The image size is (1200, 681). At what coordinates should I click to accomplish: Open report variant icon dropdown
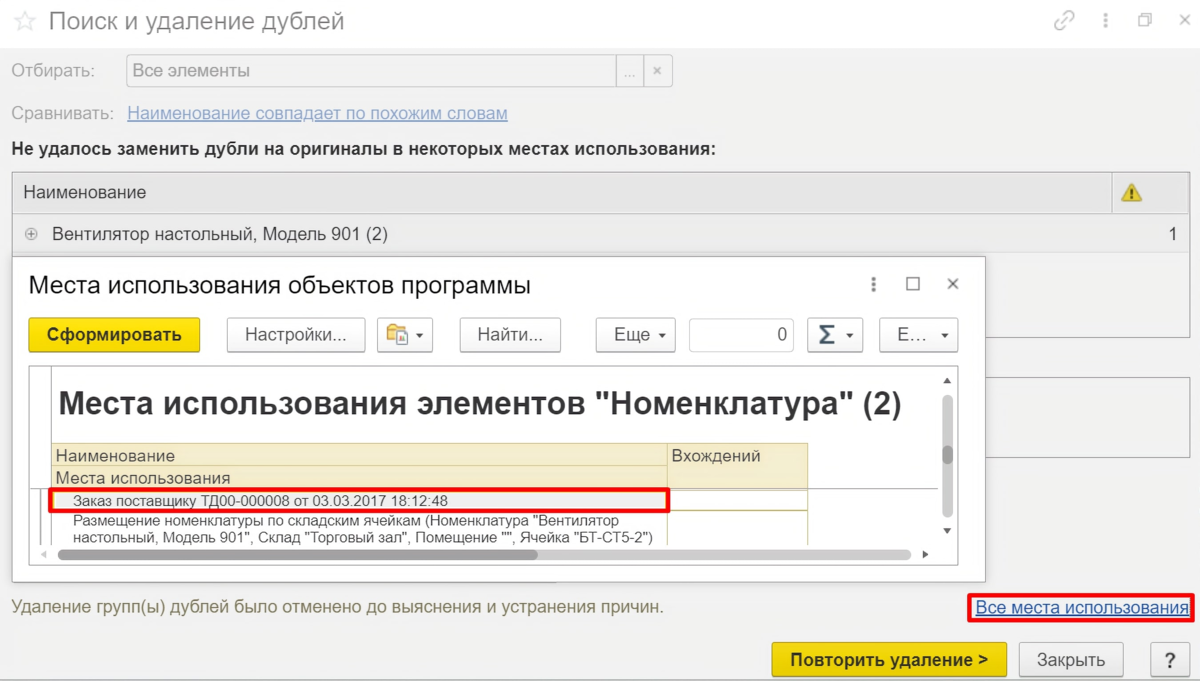coord(405,335)
